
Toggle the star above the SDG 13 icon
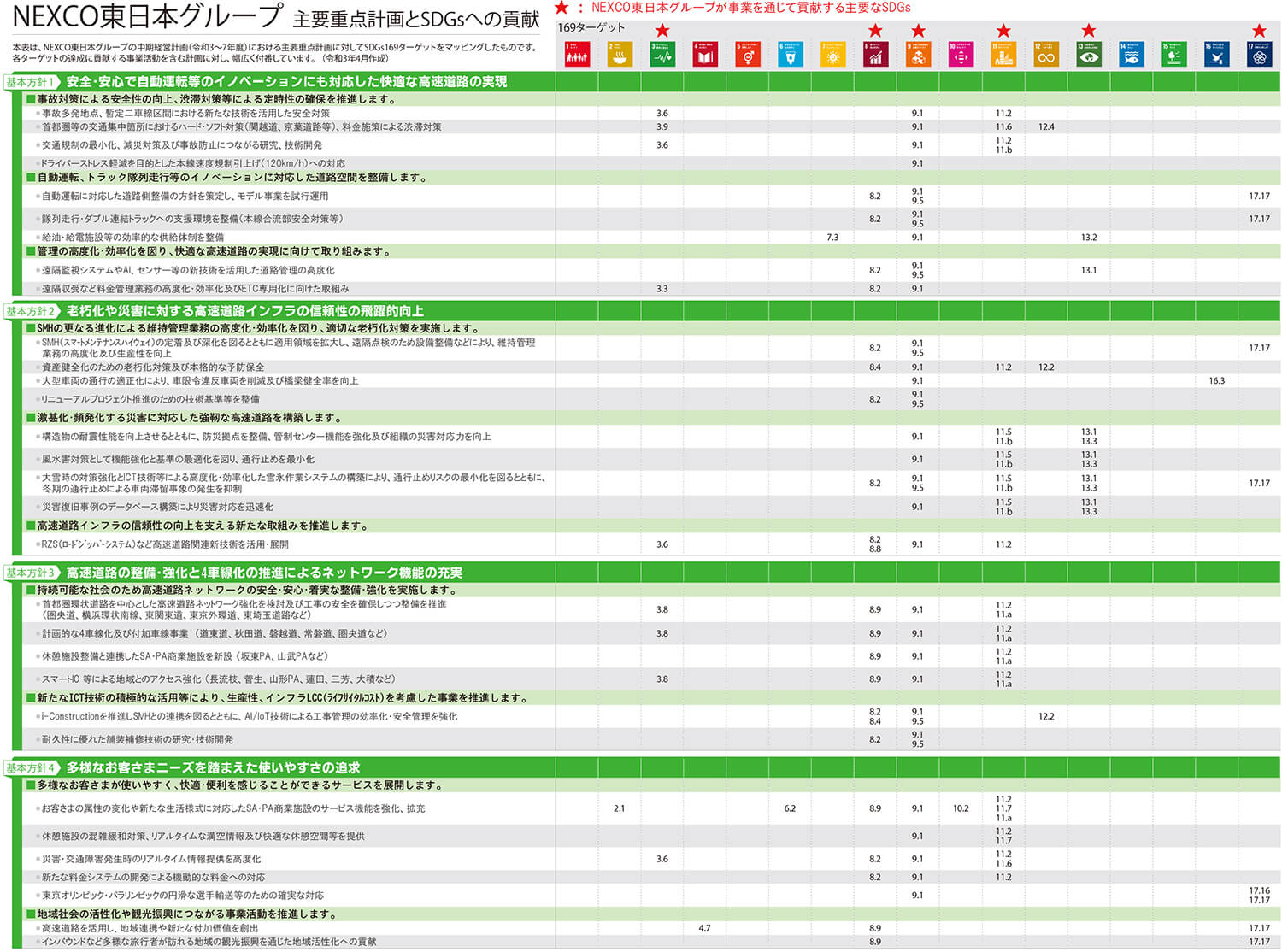point(1089,28)
